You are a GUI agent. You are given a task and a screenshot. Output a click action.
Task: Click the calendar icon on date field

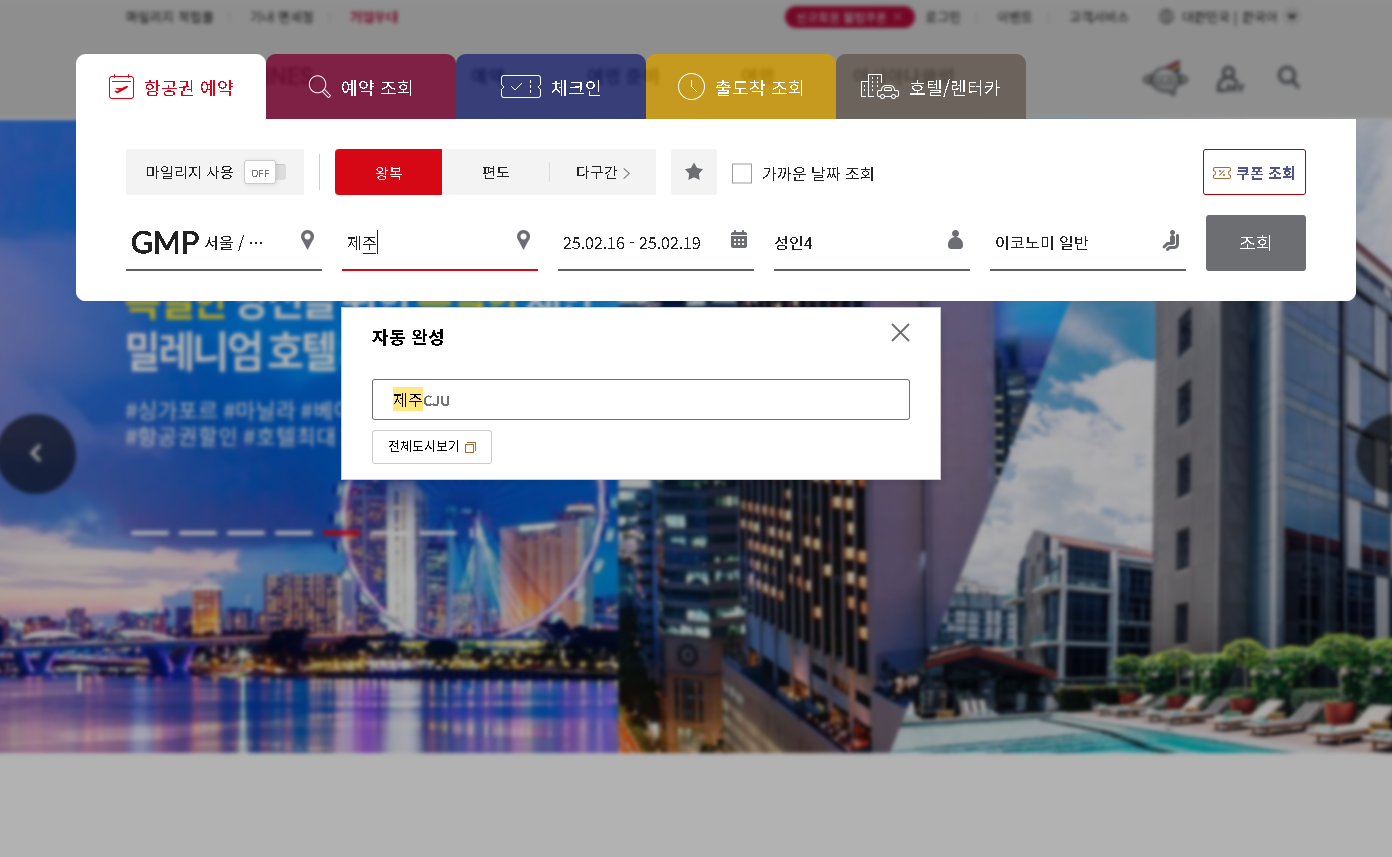(738, 240)
